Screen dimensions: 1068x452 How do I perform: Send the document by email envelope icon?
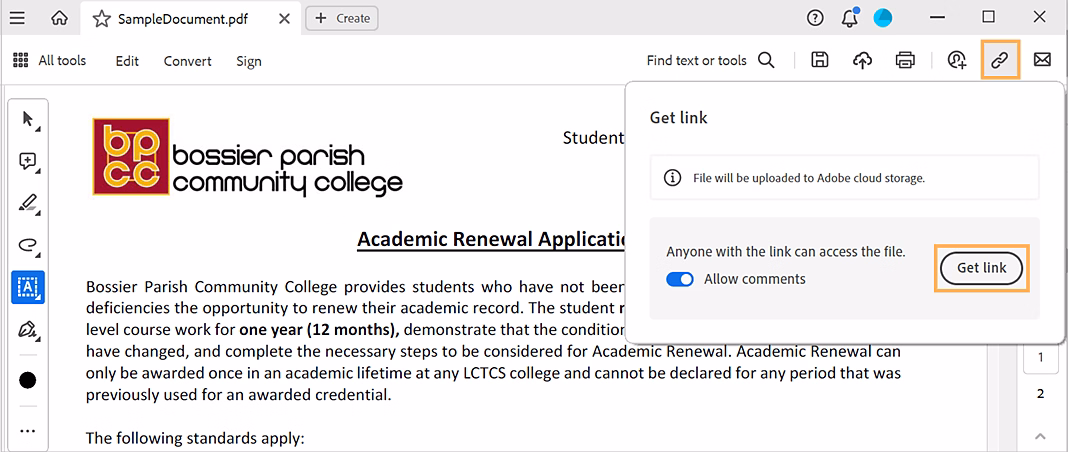tap(1042, 60)
